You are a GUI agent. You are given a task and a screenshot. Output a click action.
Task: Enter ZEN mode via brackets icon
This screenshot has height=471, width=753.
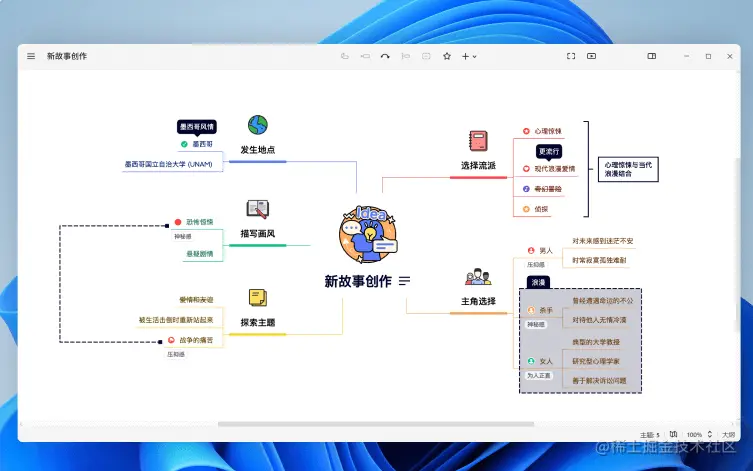click(571, 56)
